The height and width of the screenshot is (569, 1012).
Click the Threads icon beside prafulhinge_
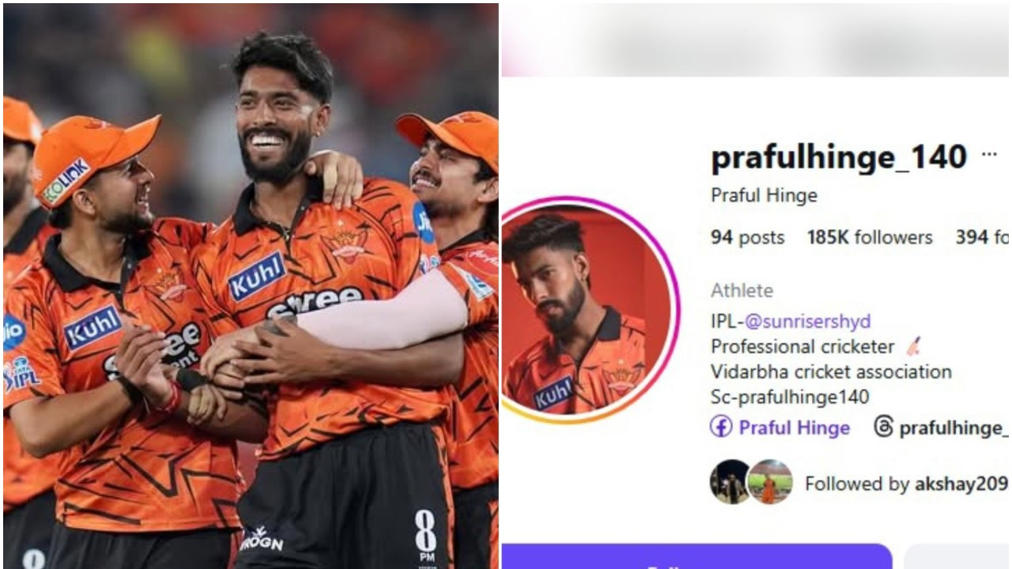pos(884,426)
